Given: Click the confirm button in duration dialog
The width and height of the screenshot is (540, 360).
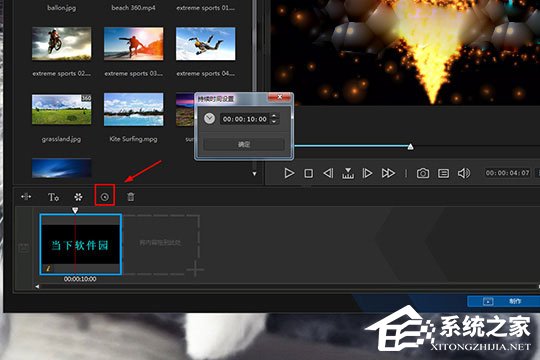Looking at the screenshot, I should click(244, 144).
